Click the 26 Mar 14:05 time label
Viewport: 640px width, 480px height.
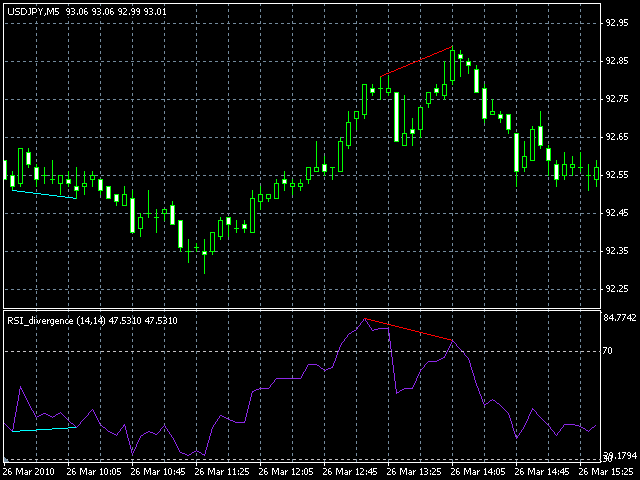[478, 472]
